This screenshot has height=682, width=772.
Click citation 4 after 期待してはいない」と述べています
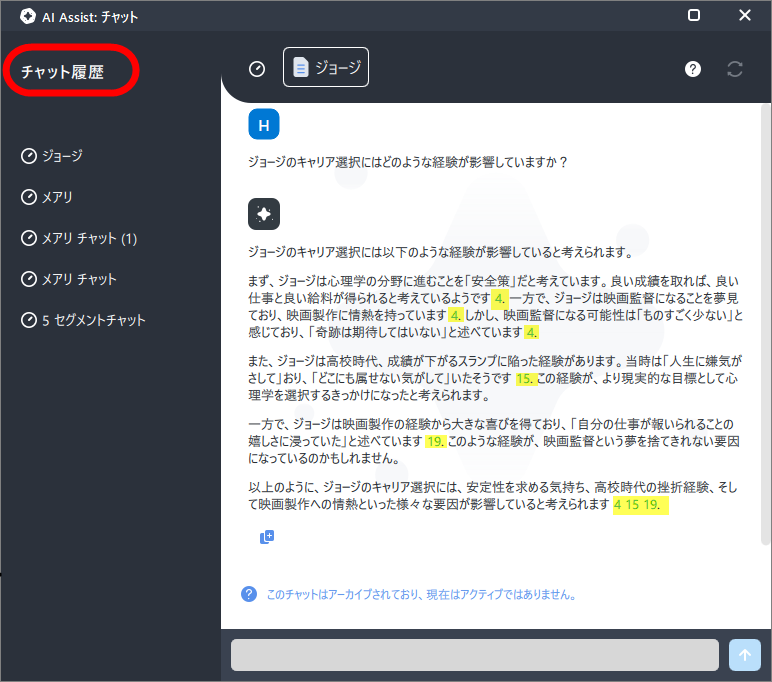click(531, 333)
